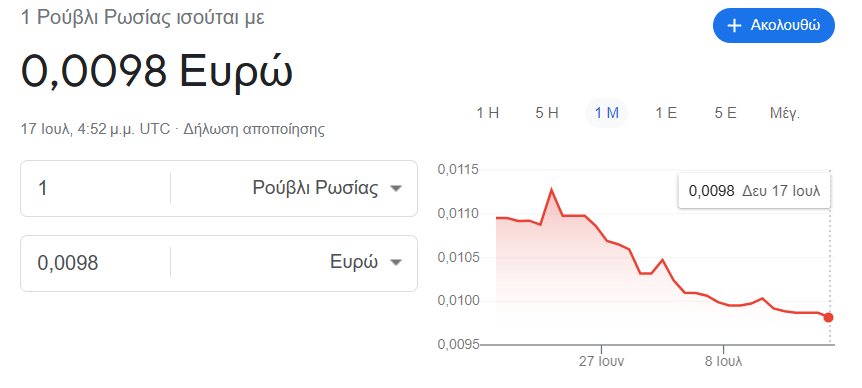This screenshot has height=388, width=862.
Task: Select the 1 Μ chart range
Action: [606, 113]
